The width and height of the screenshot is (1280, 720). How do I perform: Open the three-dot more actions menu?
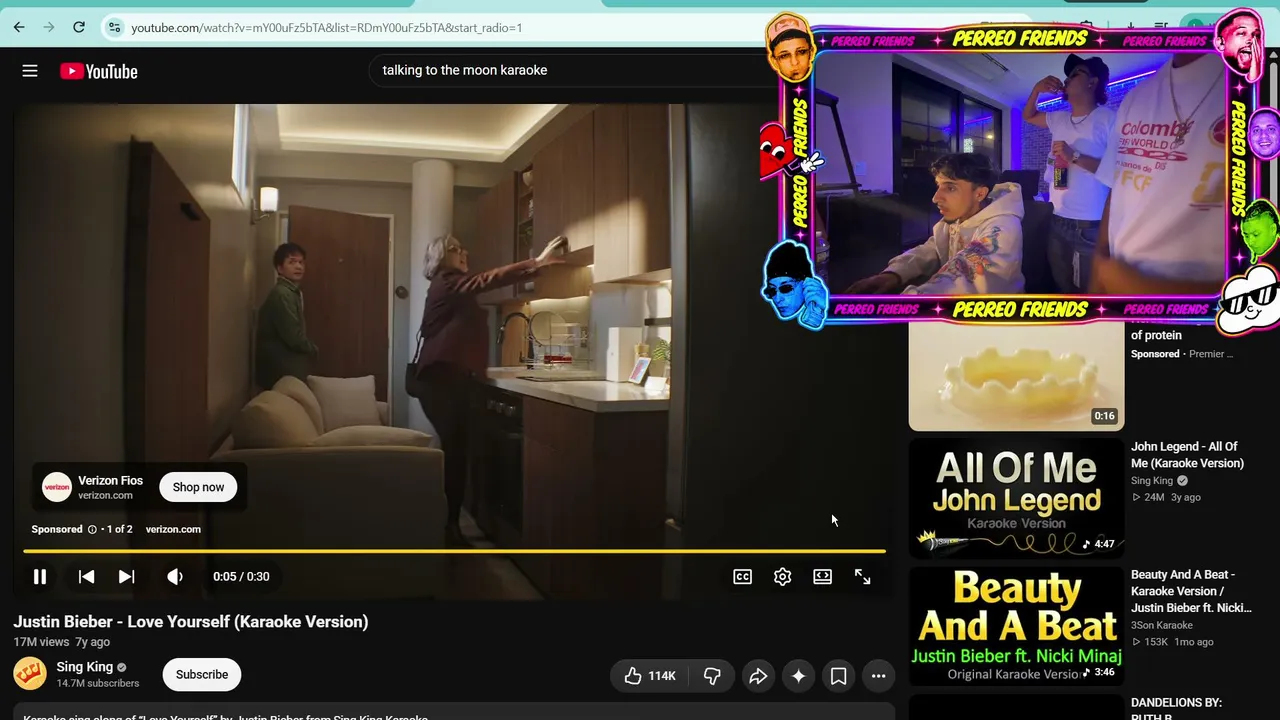tap(878, 676)
